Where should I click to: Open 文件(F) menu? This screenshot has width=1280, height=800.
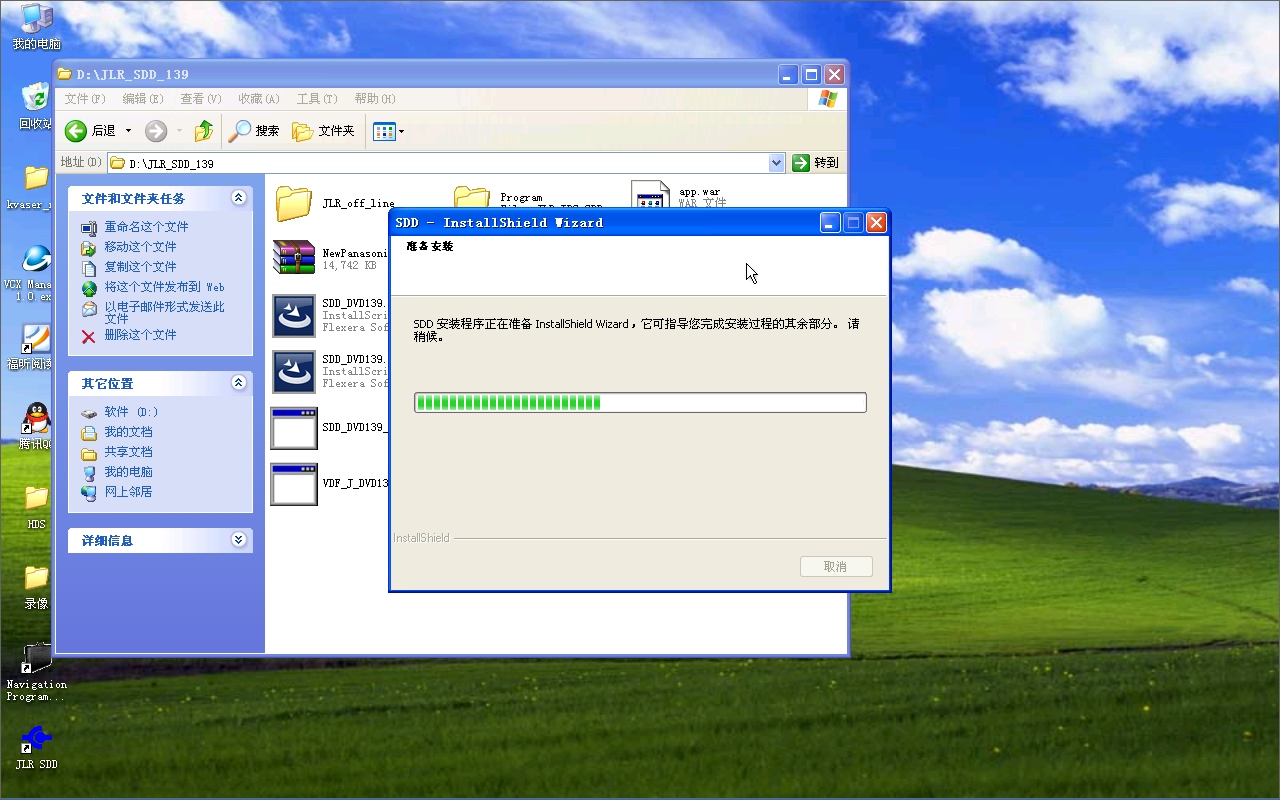point(85,99)
